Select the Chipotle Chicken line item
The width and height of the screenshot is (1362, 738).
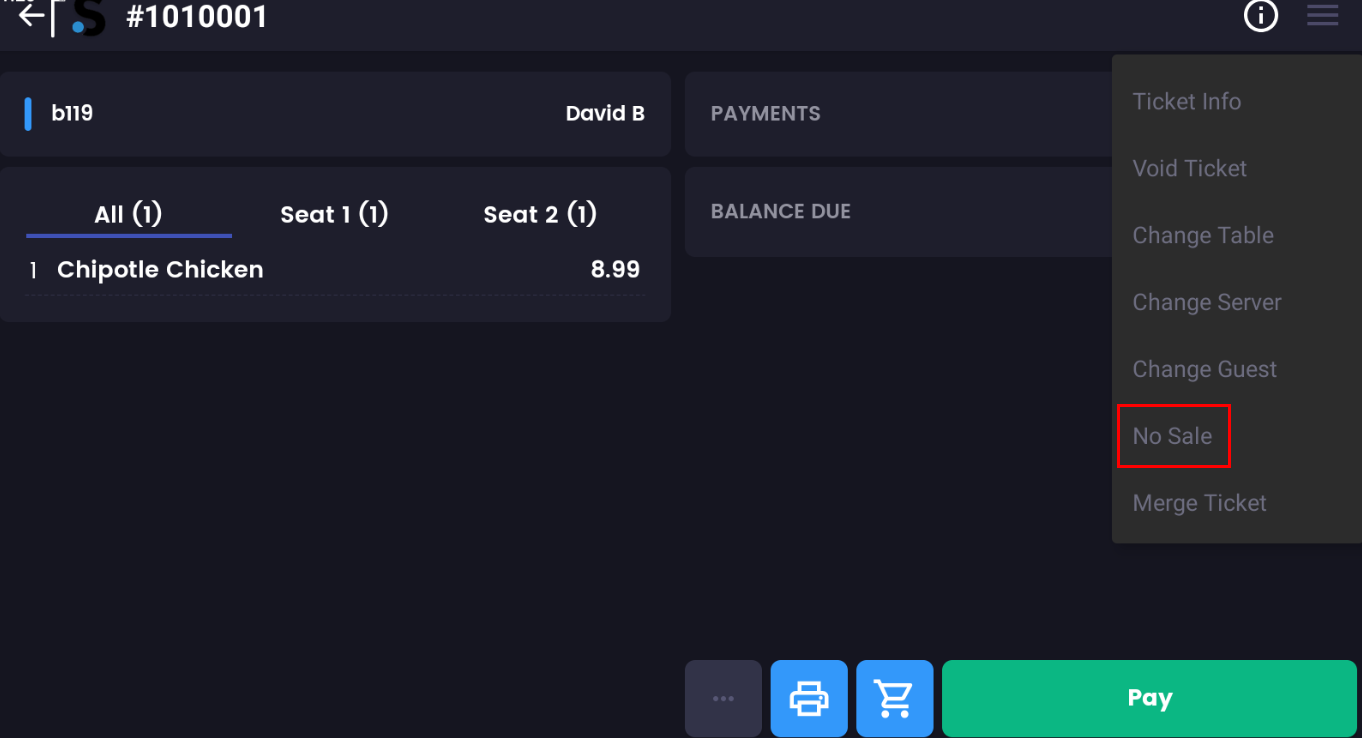point(160,270)
